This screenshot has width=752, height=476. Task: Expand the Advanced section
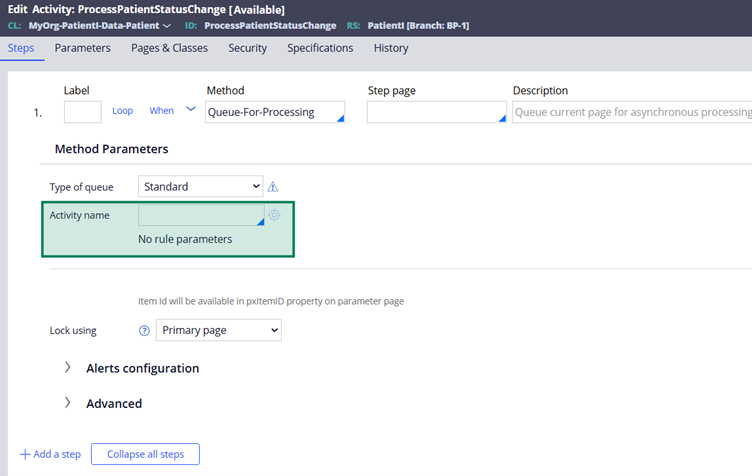coord(68,403)
